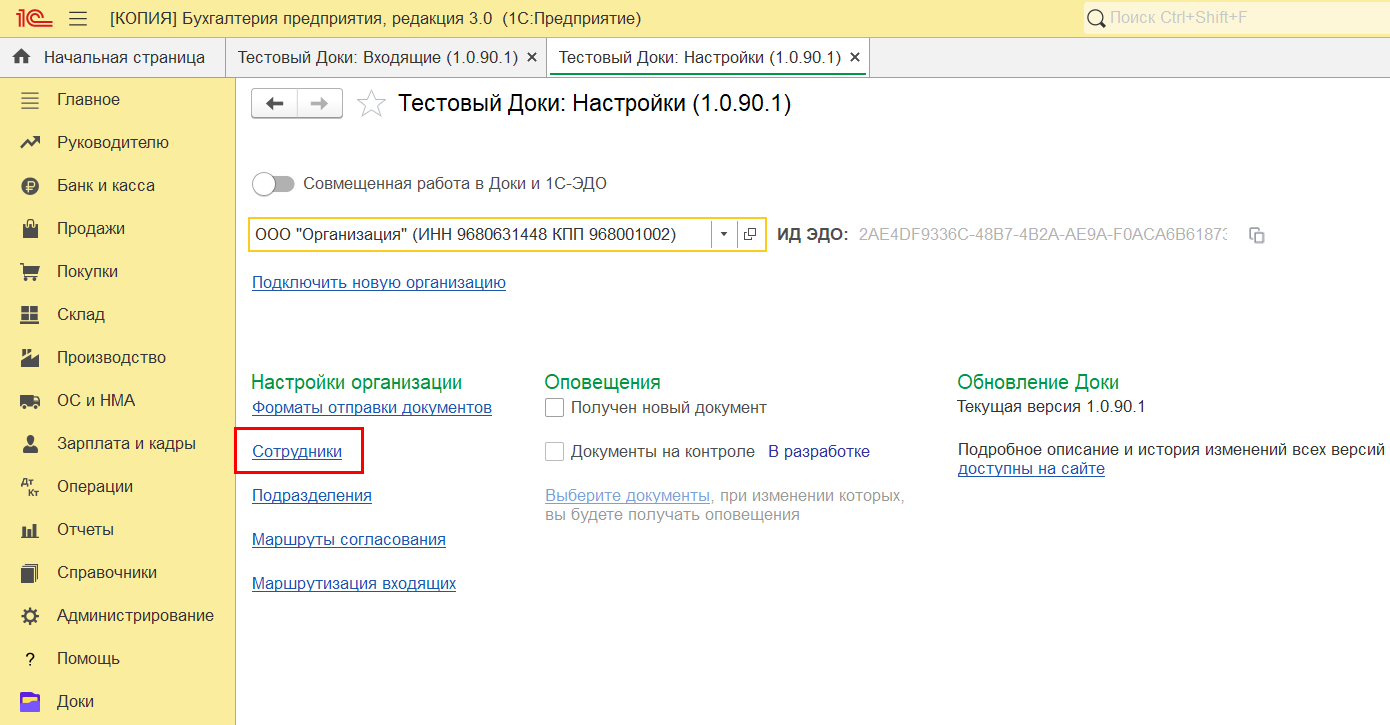Open Помощь question mark icon
This screenshot has height=725, width=1390.
pos(30,659)
